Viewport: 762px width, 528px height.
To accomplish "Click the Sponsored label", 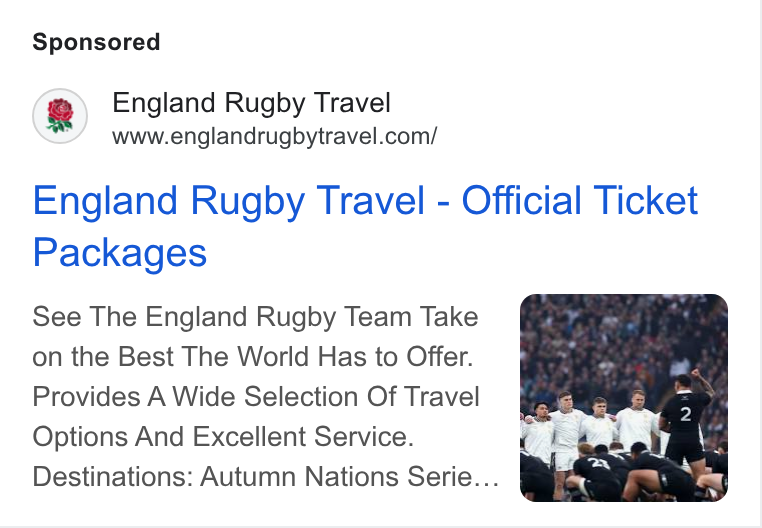I will pos(96,42).
